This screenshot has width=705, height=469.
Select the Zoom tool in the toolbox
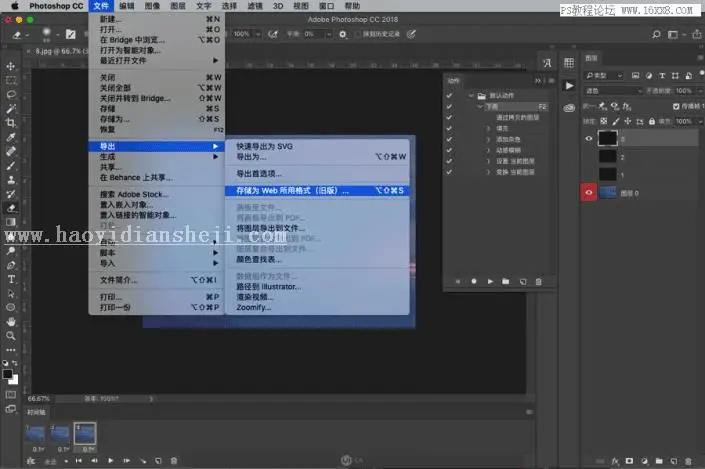click(x=11, y=335)
